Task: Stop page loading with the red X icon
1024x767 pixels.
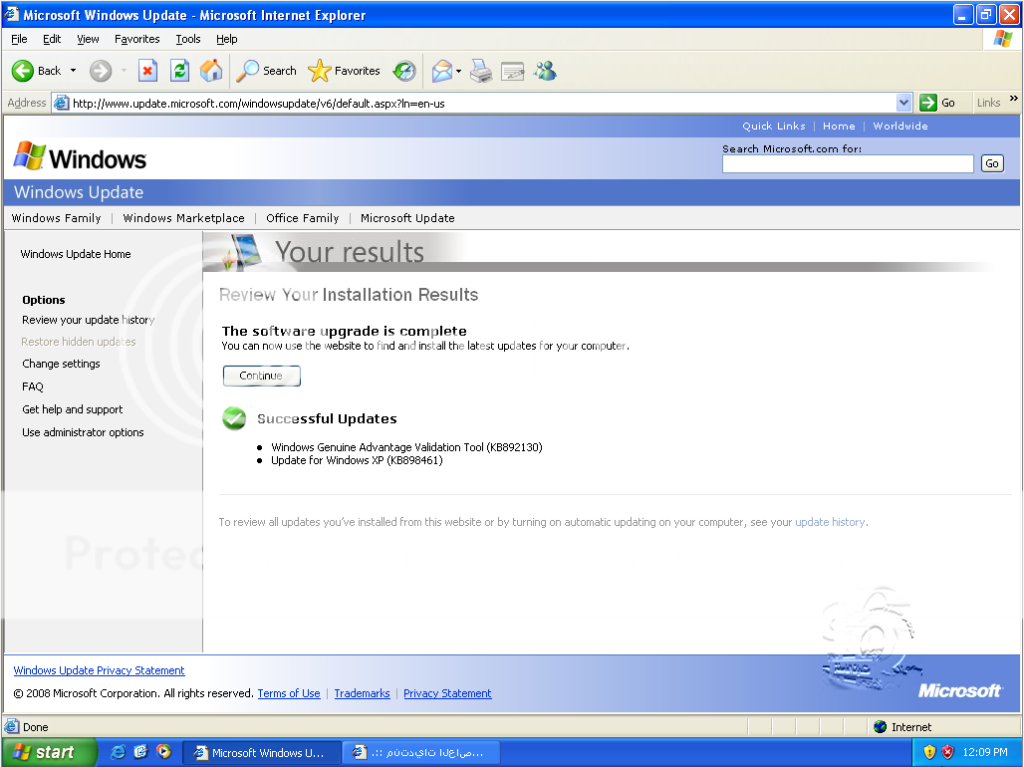Action: pos(148,71)
